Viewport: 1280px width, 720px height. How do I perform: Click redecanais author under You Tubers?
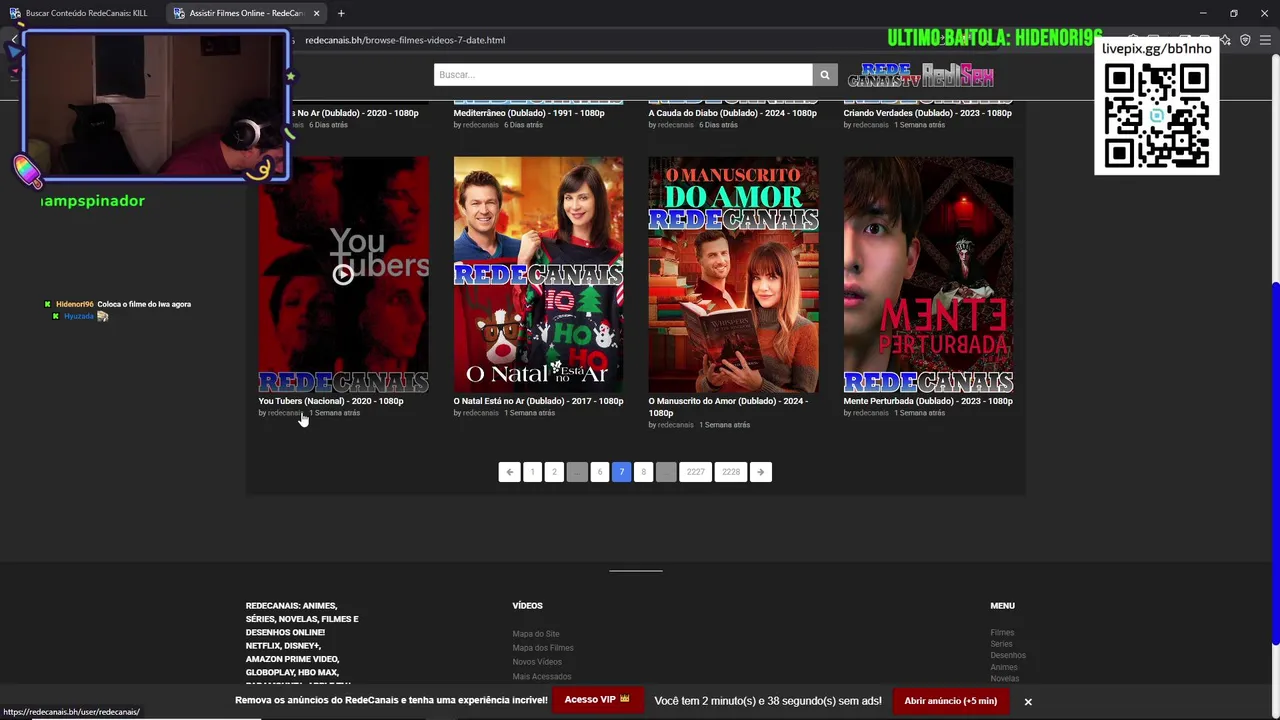(x=285, y=413)
